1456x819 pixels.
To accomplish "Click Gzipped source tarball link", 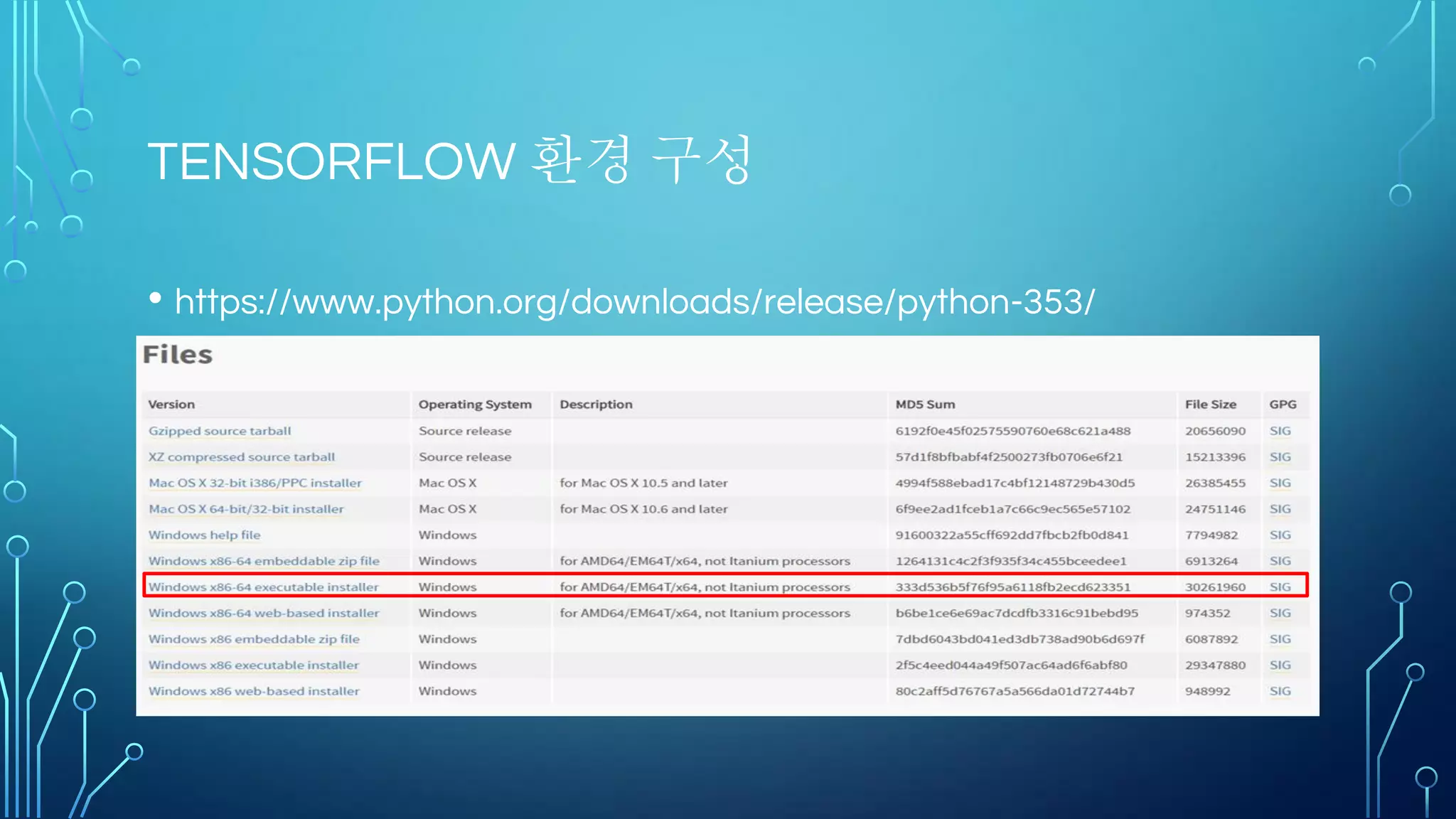I will click(220, 431).
